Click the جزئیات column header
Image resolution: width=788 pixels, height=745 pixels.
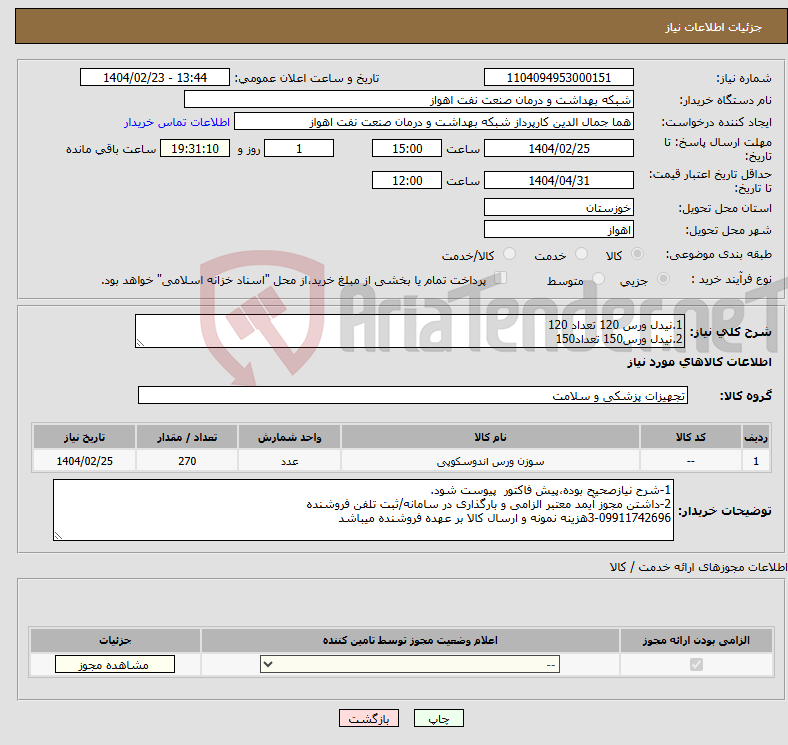(x=115, y=640)
